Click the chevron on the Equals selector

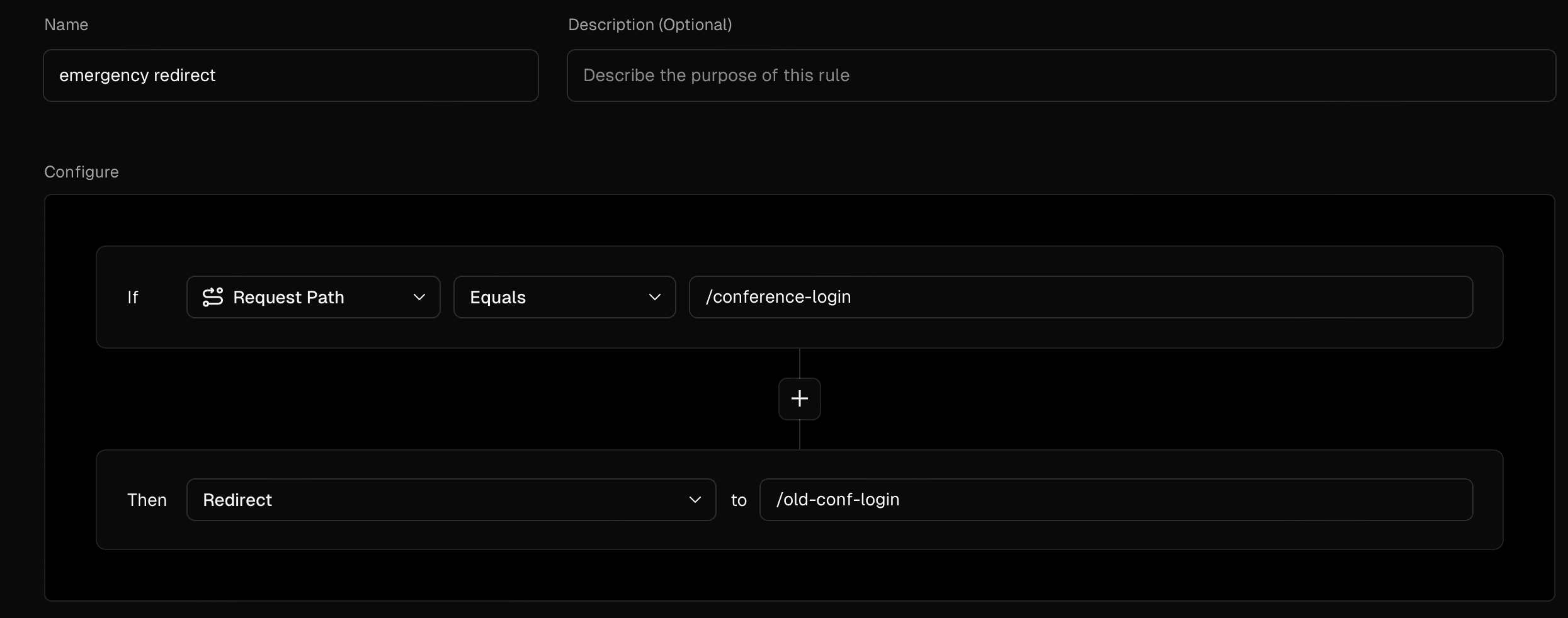tap(656, 297)
